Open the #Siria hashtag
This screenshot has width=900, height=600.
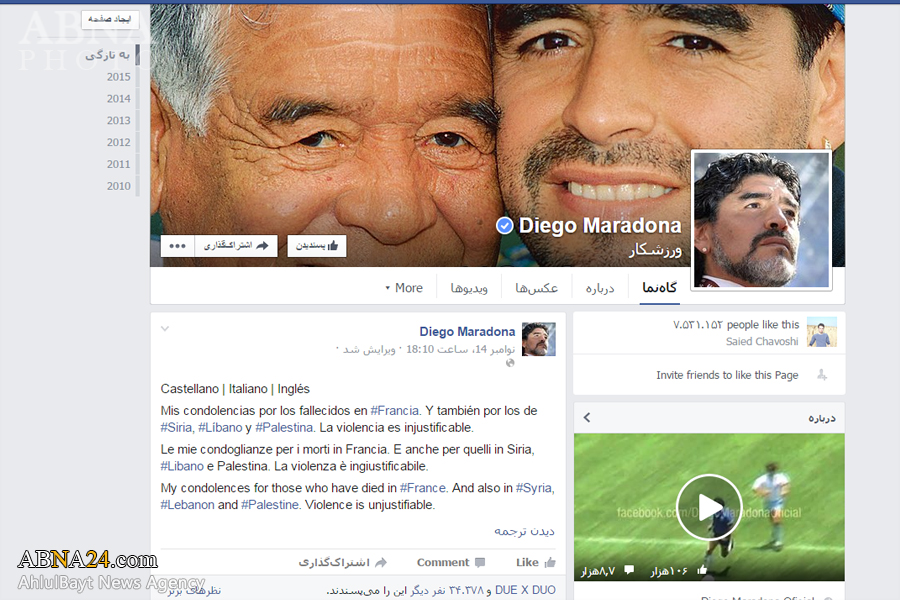tap(176, 427)
